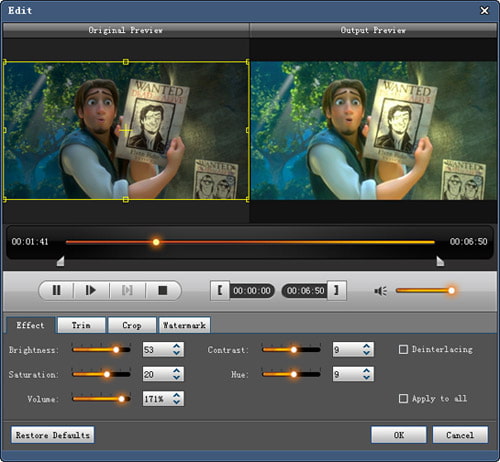
Task: Open the Watermark tab
Action: point(184,325)
